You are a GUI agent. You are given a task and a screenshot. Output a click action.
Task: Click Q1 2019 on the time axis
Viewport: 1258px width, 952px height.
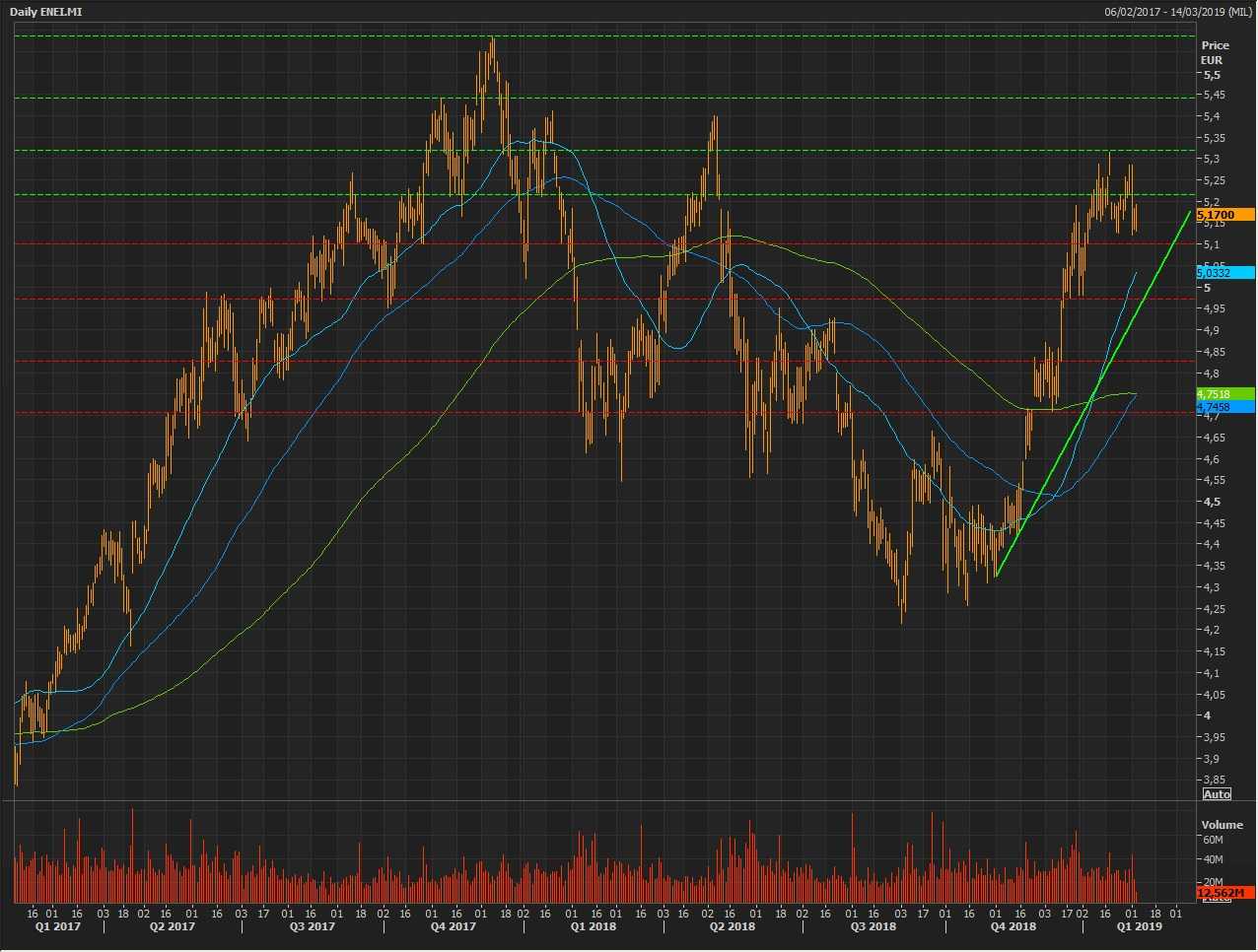click(1139, 926)
